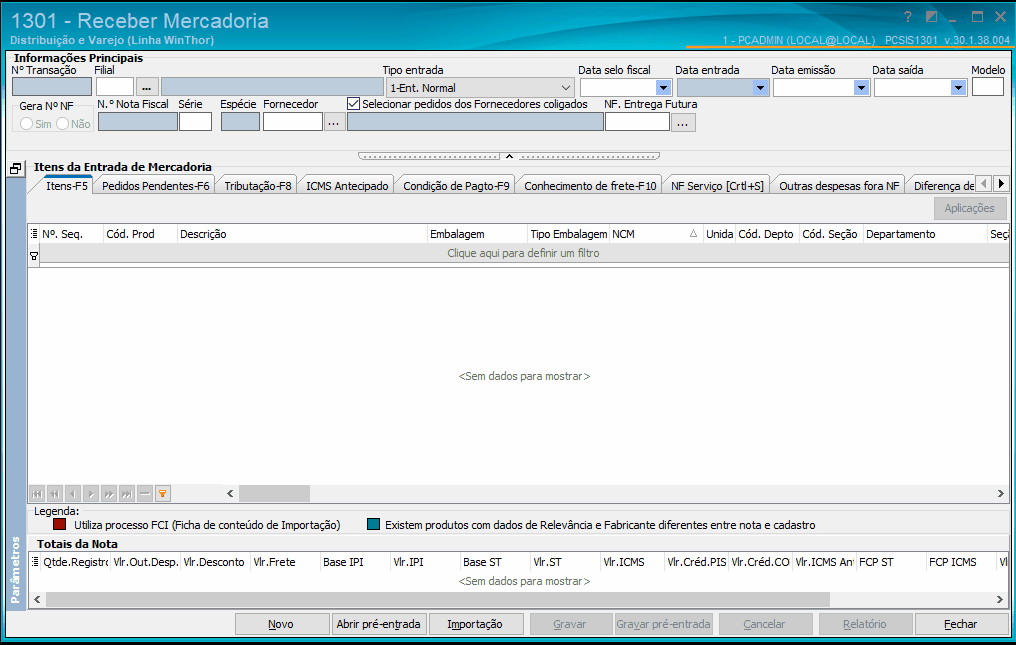Click the Gravar button
The height and width of the screenshot is (645, 1016).
click(x=570, y=624)
